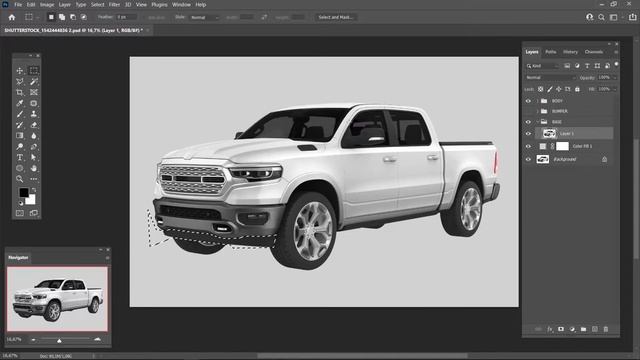
Task: Collapse the BASE group
Action: tap(538, 122)
